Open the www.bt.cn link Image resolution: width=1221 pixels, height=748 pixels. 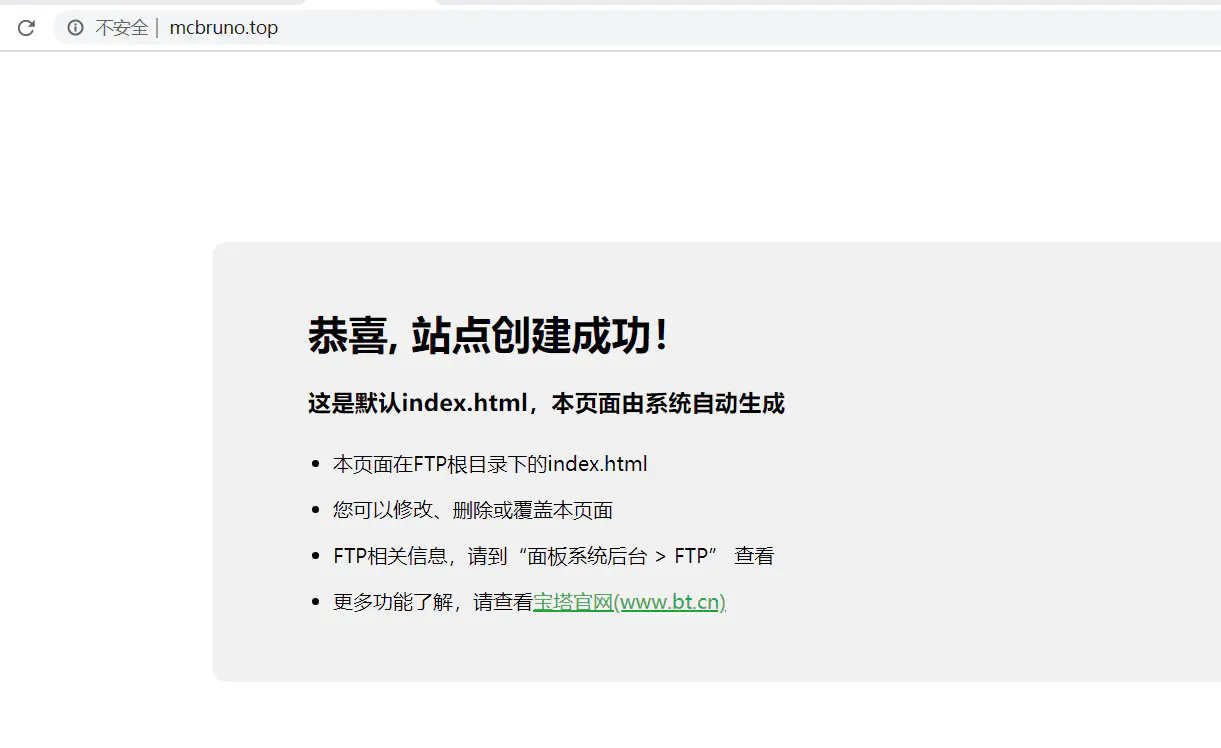point(670,601)
